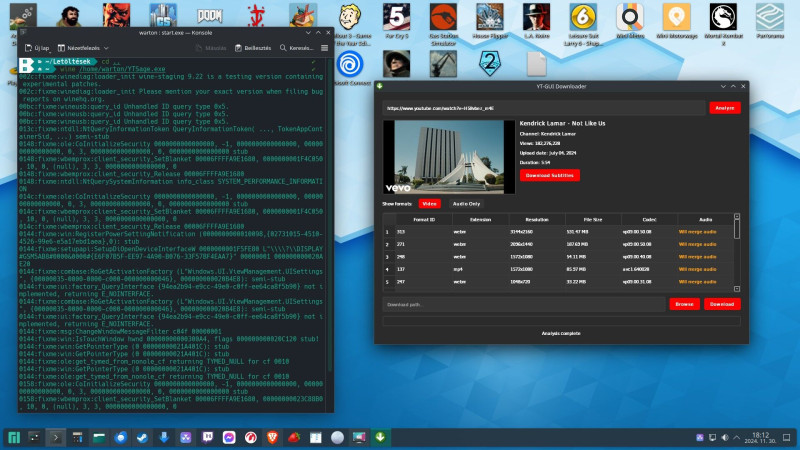800x450 pixels.
Task: Click the format table scroll-down arrow
Action: pos(737,289)
